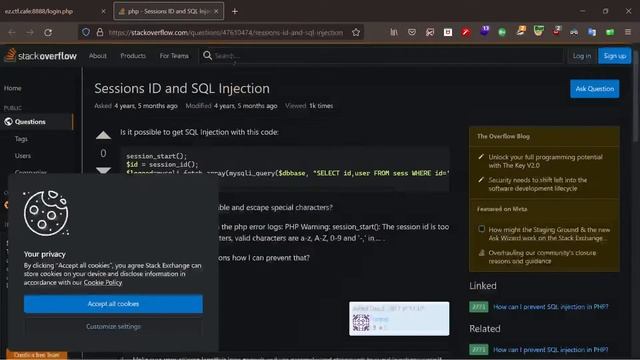Open the green shield extension icon
This screenshot has width=640, height=360.
[538, 31]
